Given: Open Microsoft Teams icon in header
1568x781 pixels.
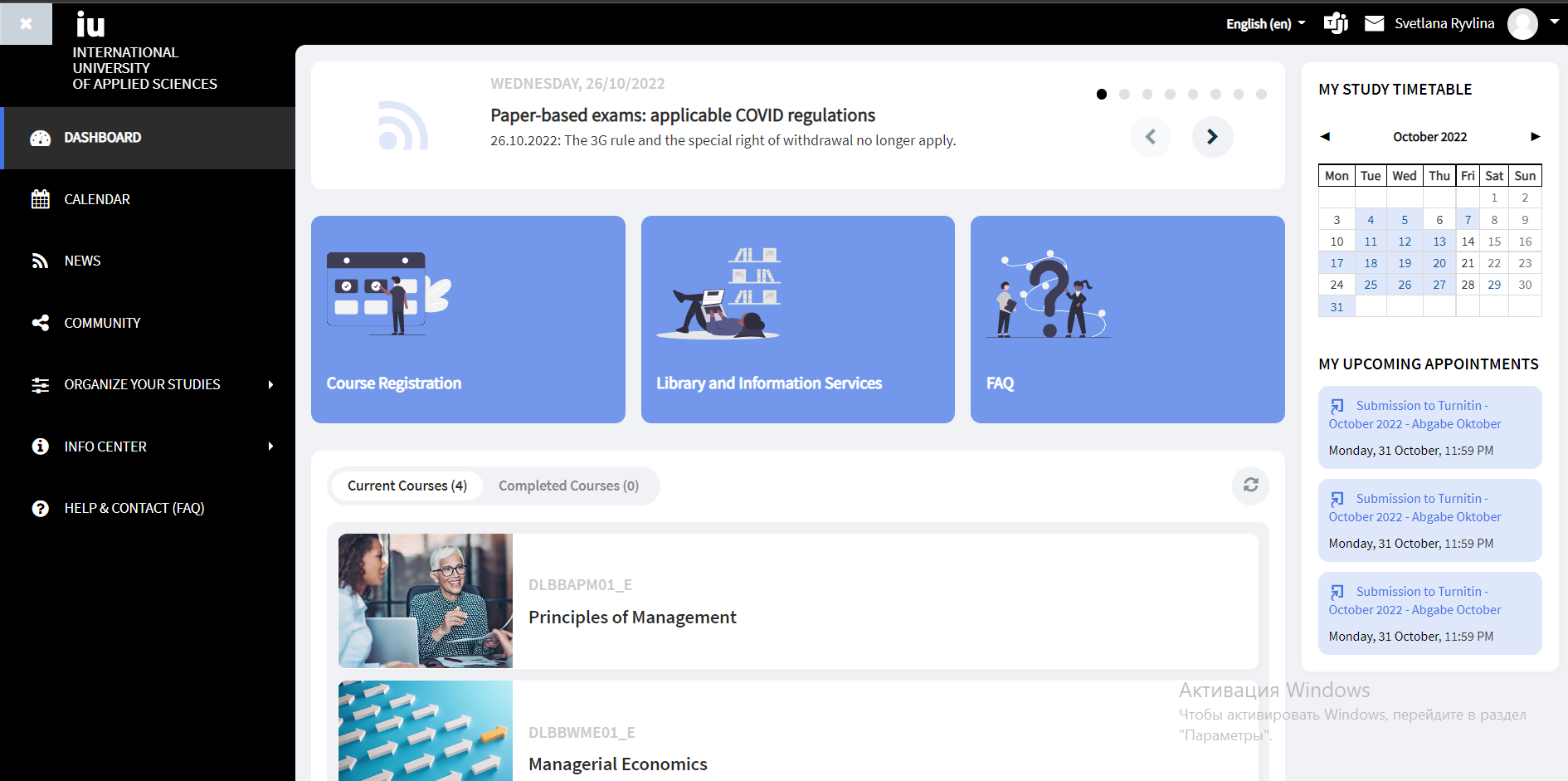Looking at the screenshot, I should pyautogui.click(x=1336, y=23).
